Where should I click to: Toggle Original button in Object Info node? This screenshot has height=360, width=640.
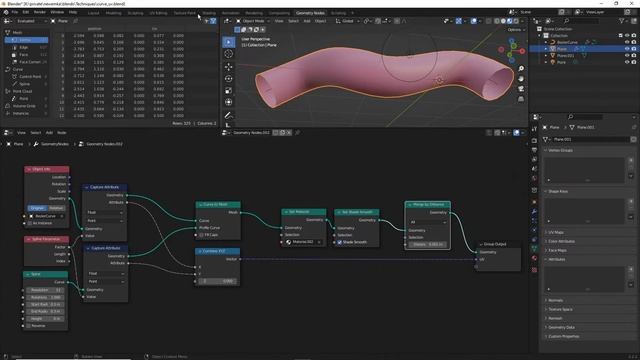[37, 208]
